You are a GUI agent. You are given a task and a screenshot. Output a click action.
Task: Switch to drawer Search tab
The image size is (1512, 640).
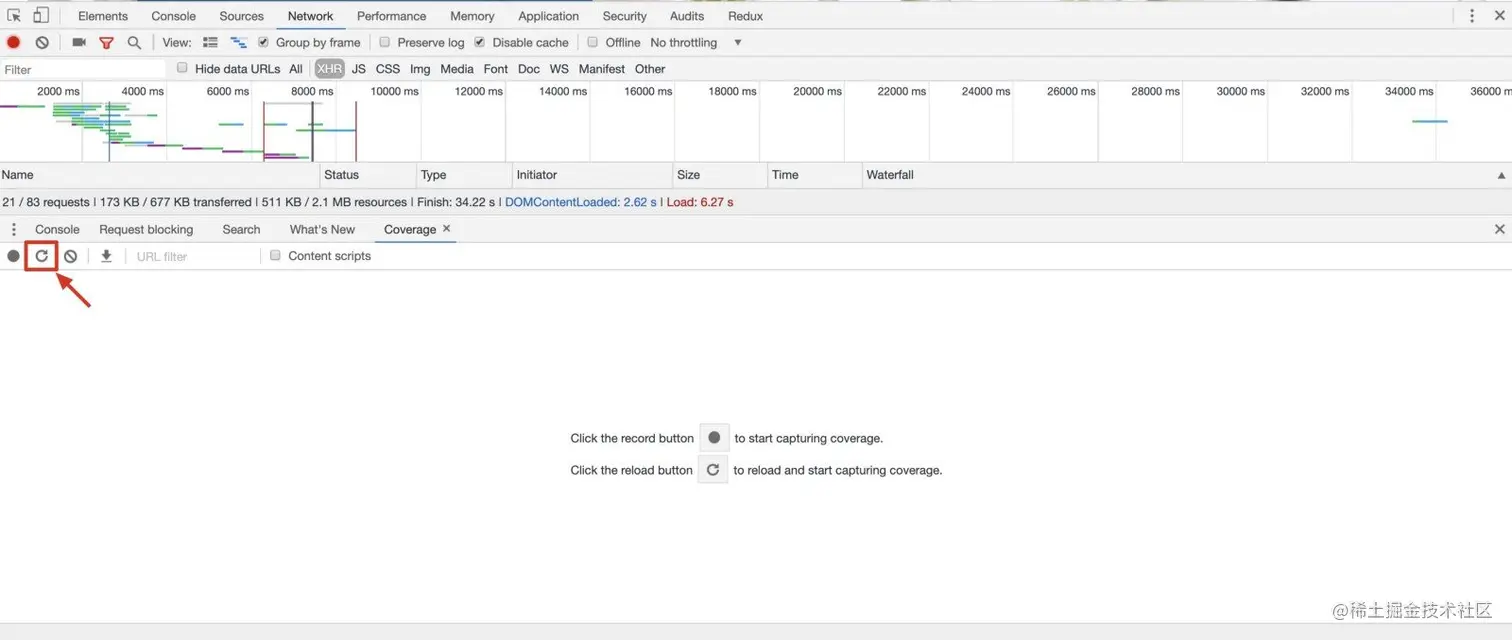[x=241, y=229]
